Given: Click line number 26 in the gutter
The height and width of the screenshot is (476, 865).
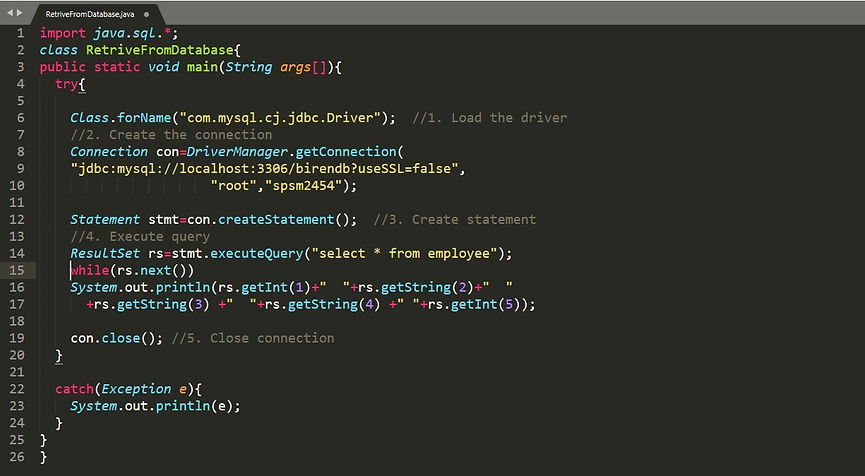Looking at the screenshot, I should [17, 457].
